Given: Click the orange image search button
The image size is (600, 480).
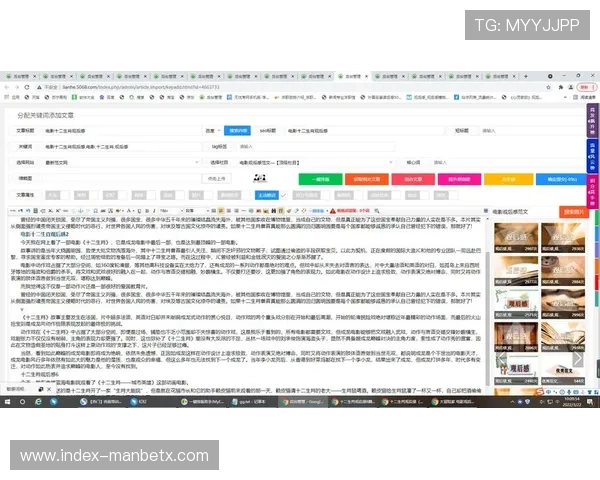Looking at the screenshot, I should point(574,212).
